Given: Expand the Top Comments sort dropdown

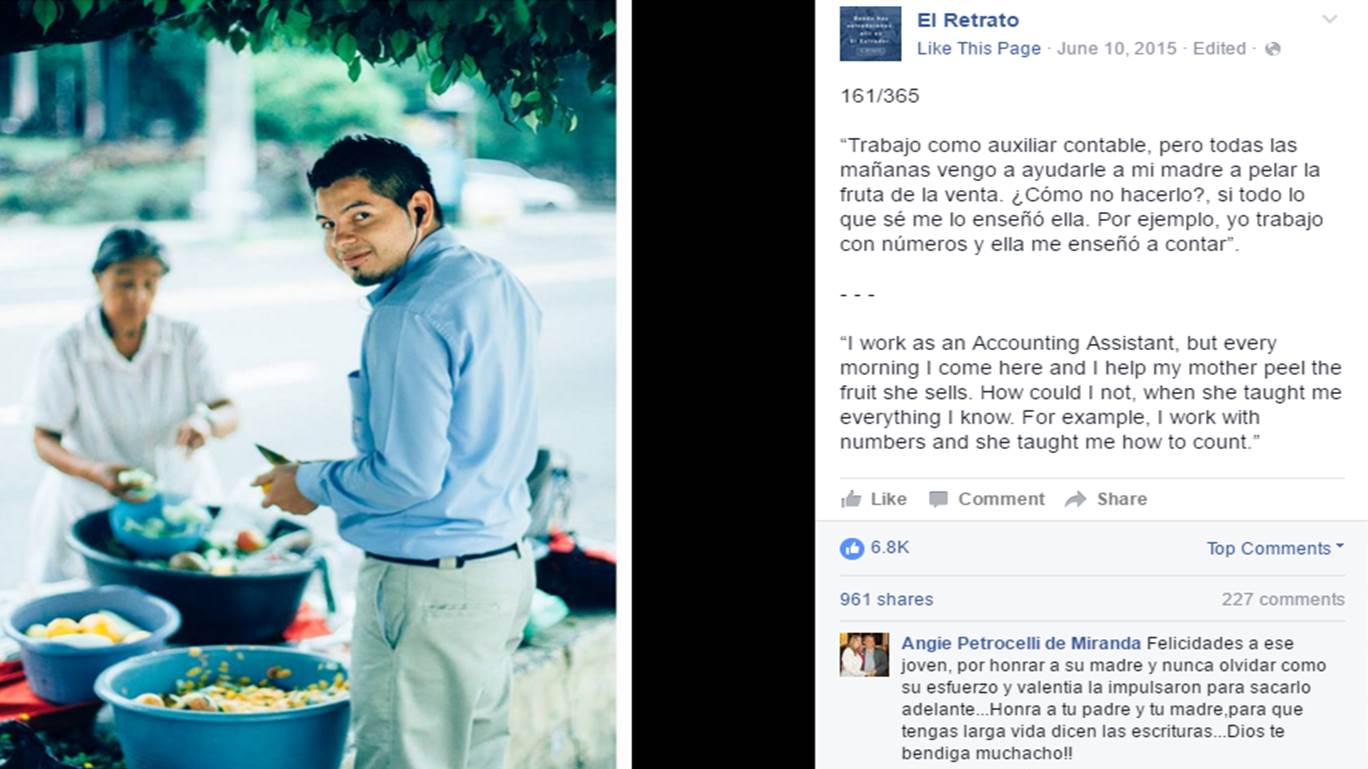Looking at the screenshot, I should click(1275, 548).
